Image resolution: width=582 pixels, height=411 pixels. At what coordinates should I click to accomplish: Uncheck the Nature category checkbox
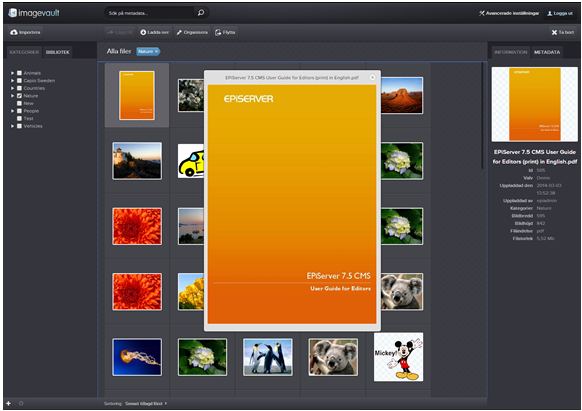[19, 96]
